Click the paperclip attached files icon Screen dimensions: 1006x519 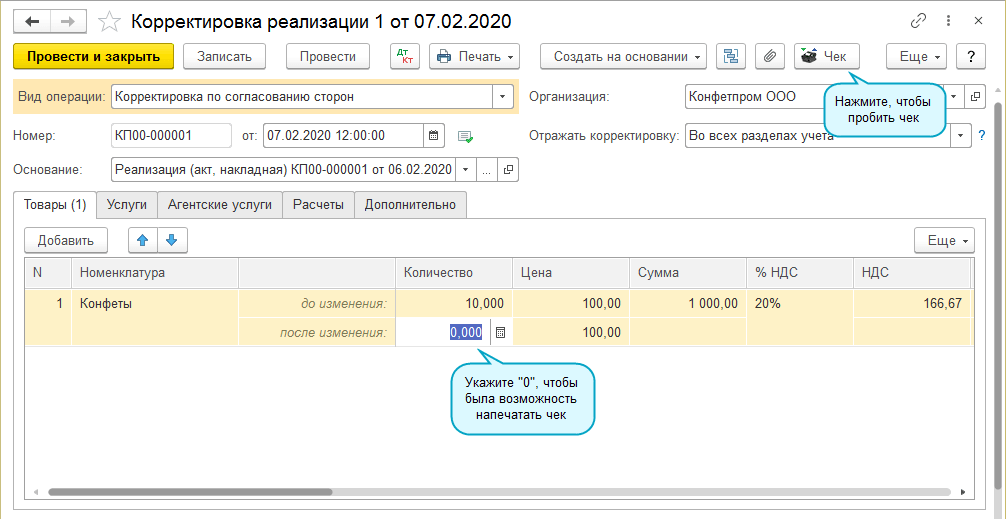pyautogui.click(x=769, y=57)
